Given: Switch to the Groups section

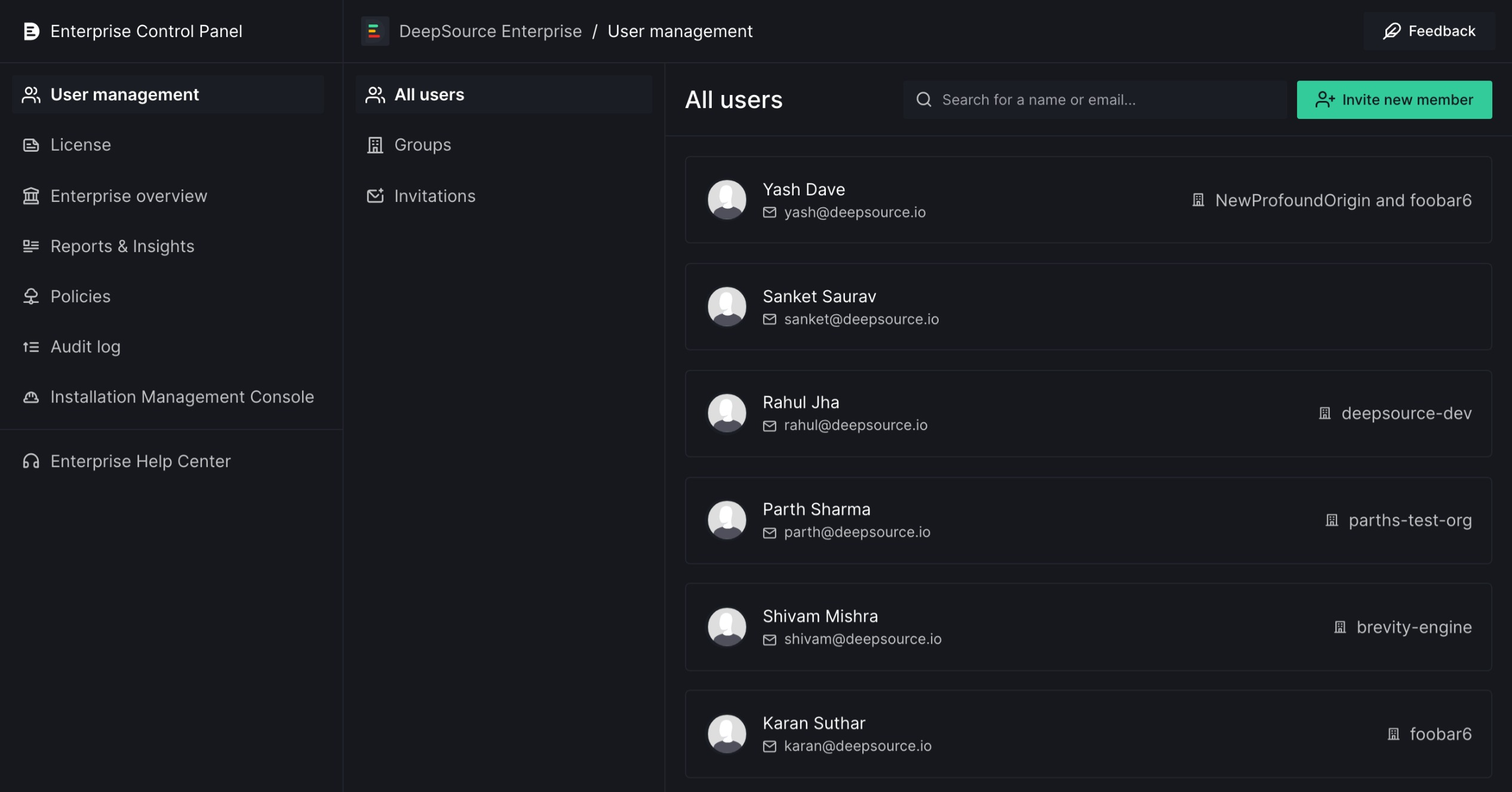Looking at the screenshot, I should [422, 145].
